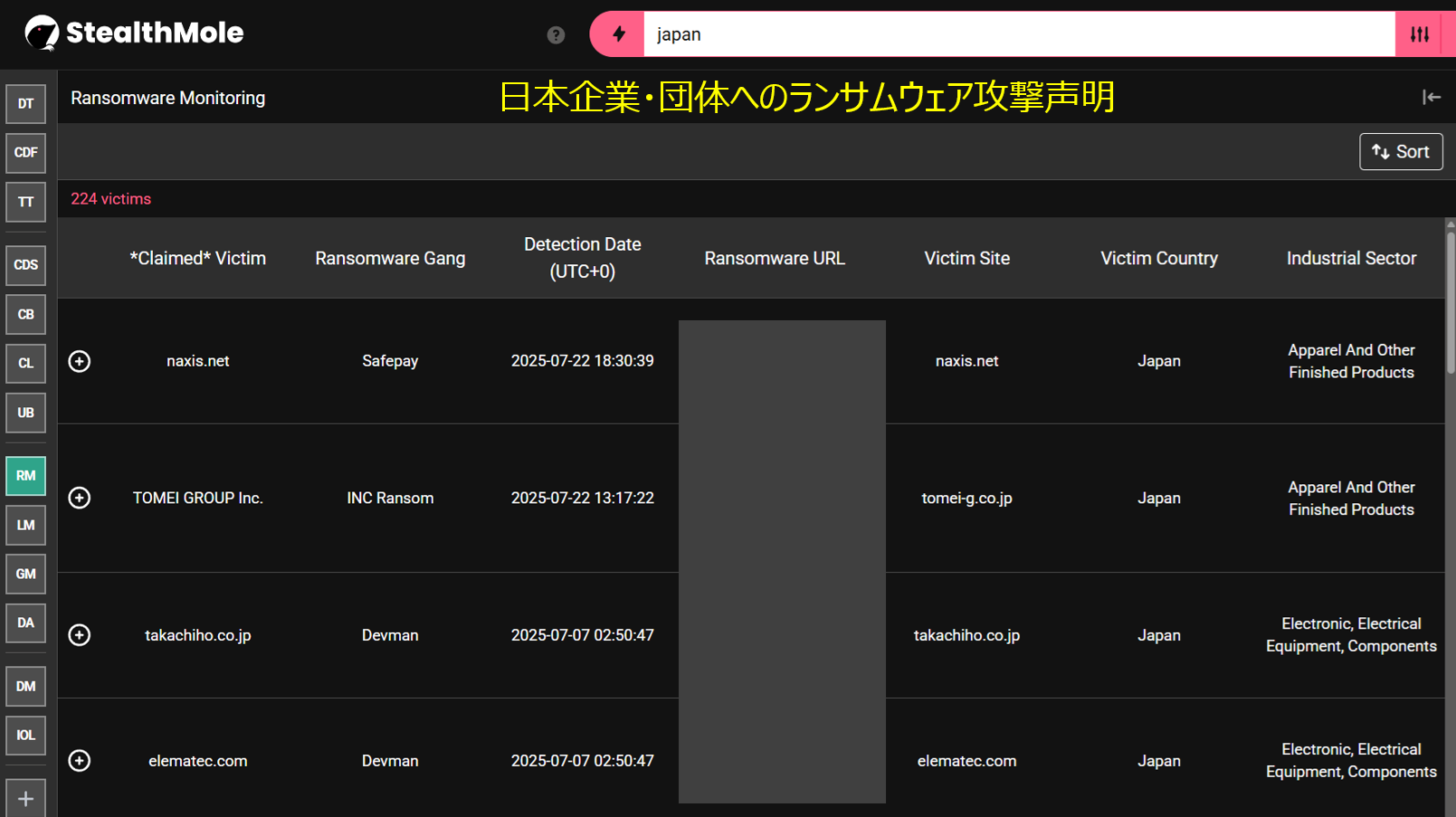Open the TT module in sidebar

25,202
